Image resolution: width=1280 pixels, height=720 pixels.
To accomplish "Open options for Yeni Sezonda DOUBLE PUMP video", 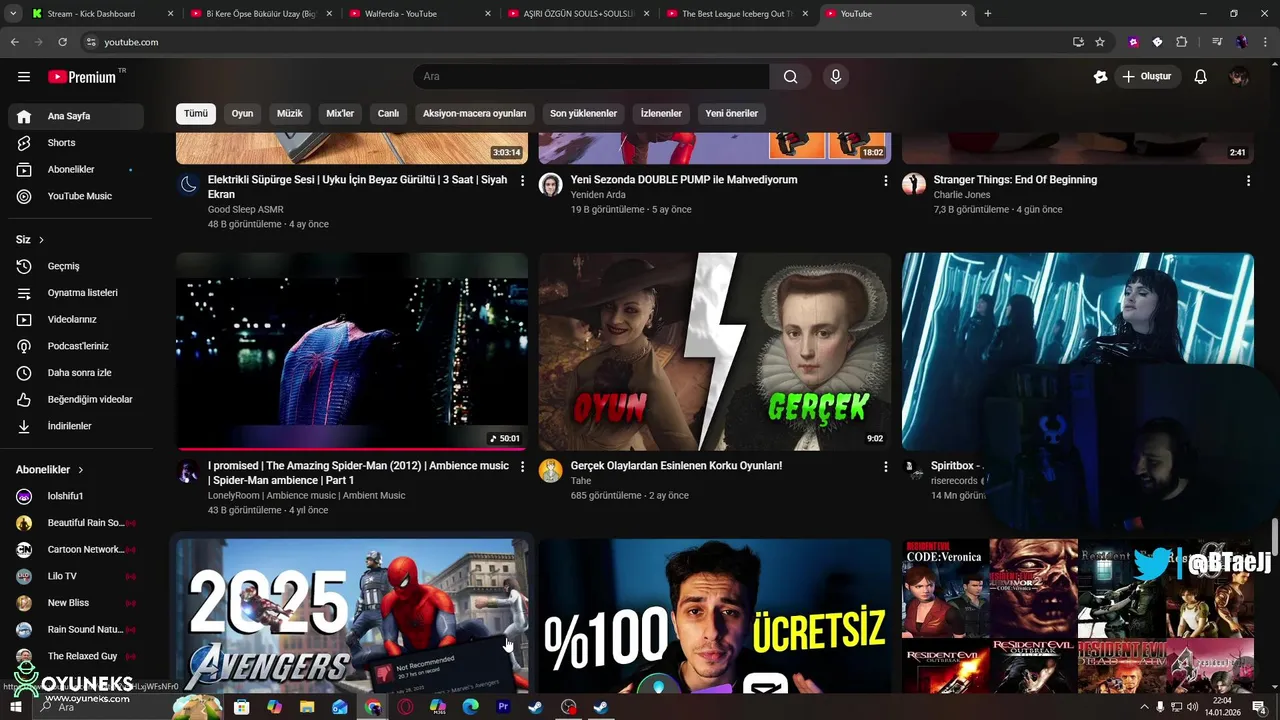I will (x=885, y=181).
